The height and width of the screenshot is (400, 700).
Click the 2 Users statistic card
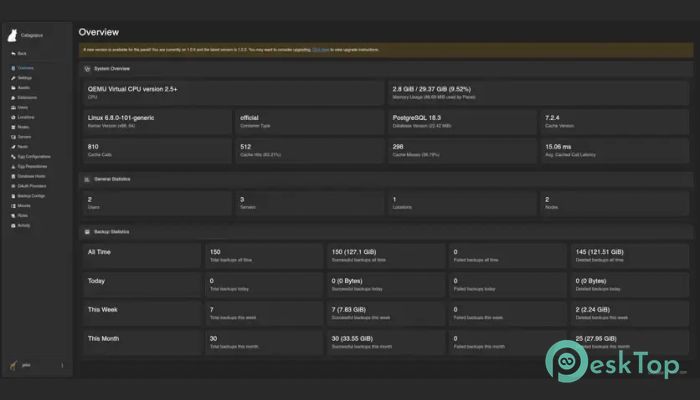coord(157,203)
